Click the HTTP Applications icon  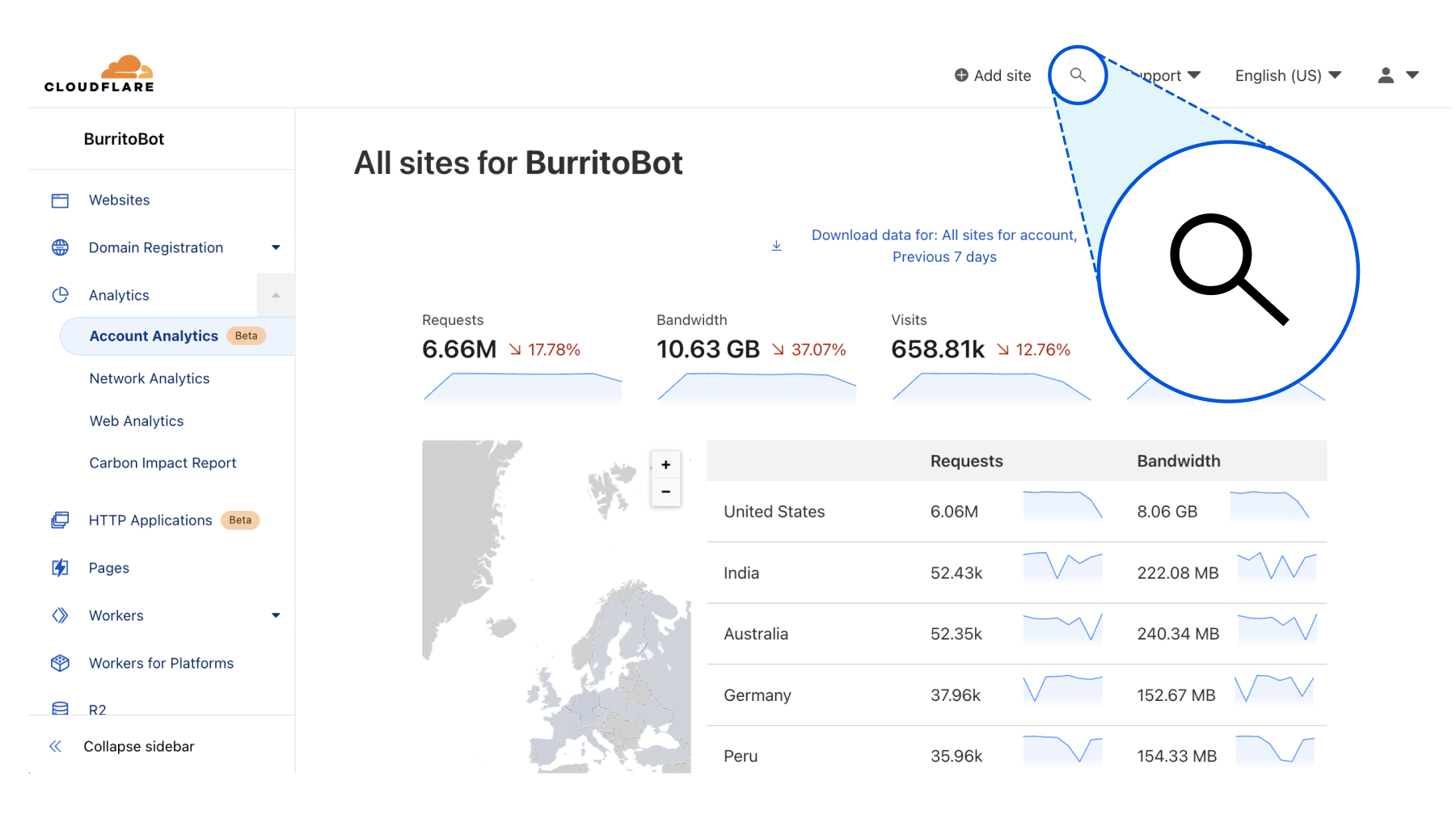60,520
